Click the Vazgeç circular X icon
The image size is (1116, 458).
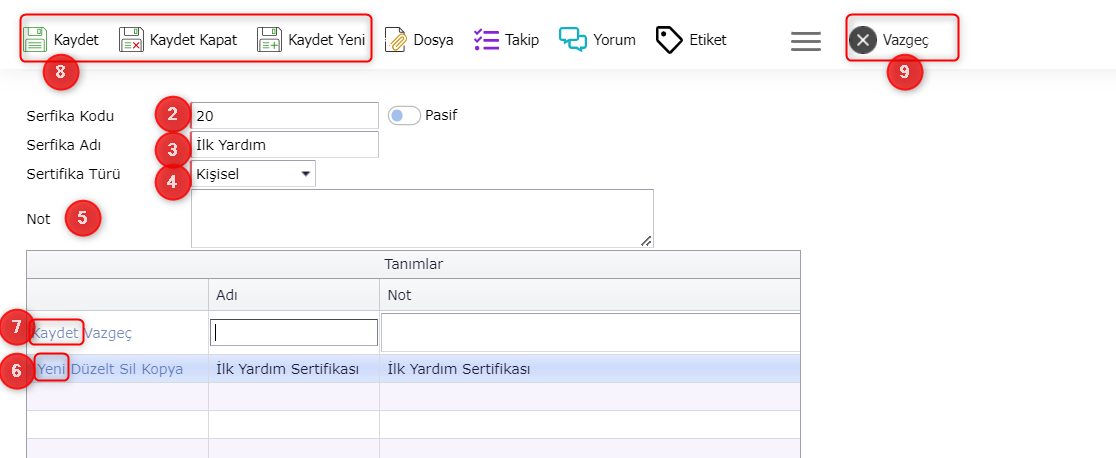[863, 40]
